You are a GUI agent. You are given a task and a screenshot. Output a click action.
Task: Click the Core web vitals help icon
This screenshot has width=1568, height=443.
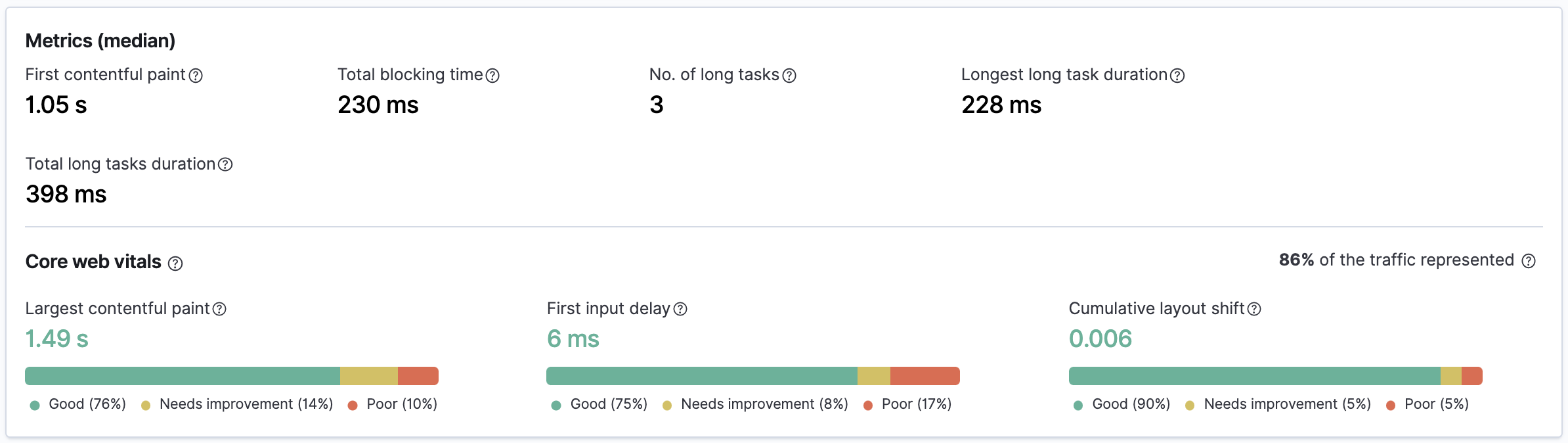click(x=176, y=262)
